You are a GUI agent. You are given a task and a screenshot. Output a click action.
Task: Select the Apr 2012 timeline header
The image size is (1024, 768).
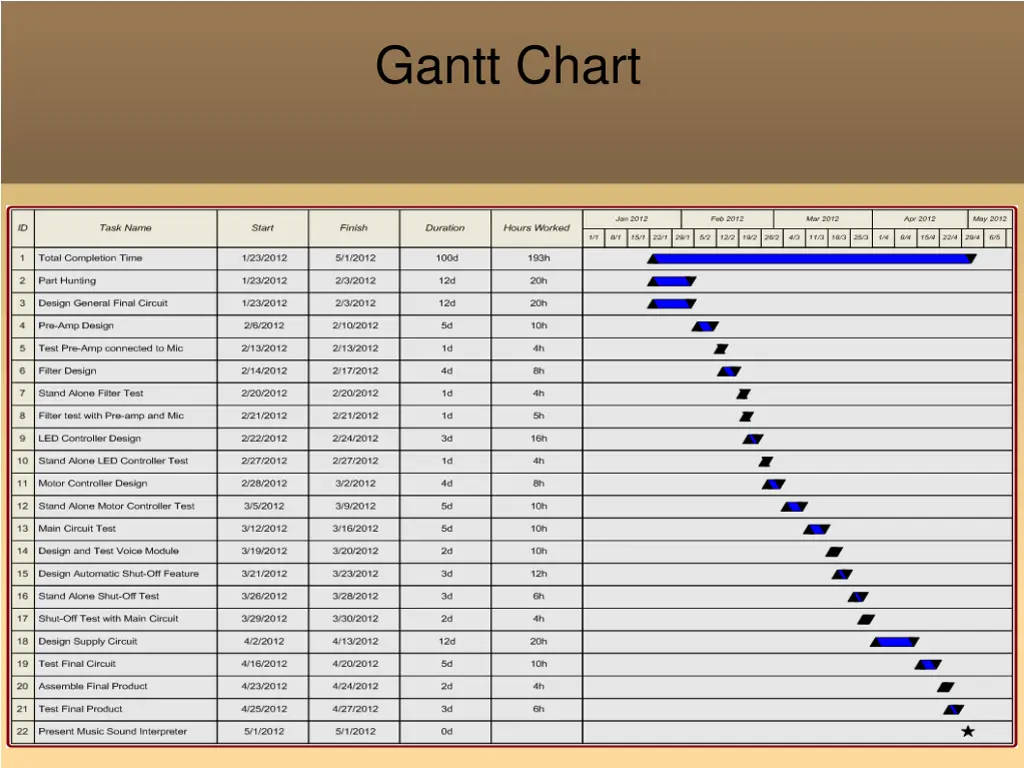point(919,219)
